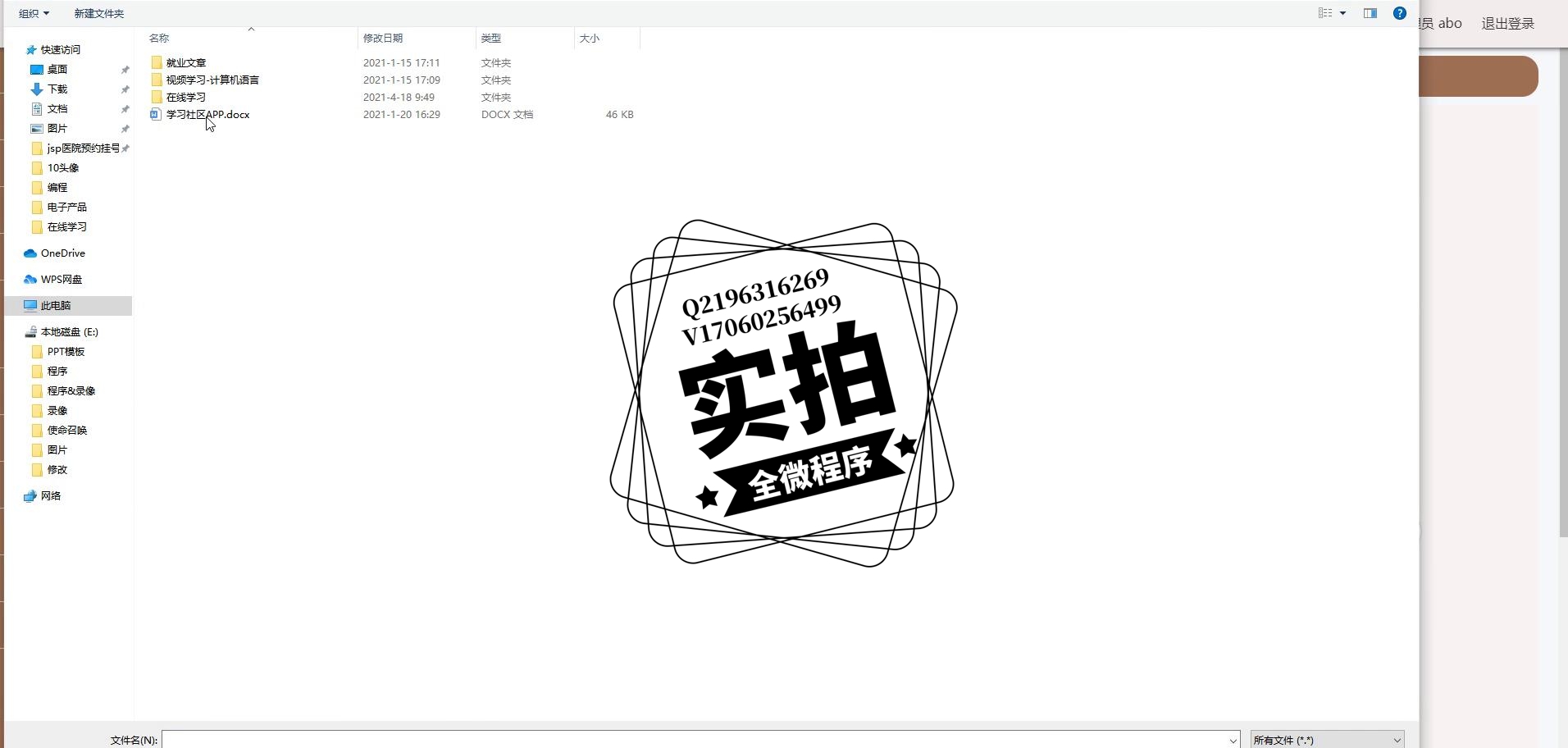This screenshot has height=748, width=1568.
Task: Open 下载 in the navigation pane
Action: tap(57, 89)
